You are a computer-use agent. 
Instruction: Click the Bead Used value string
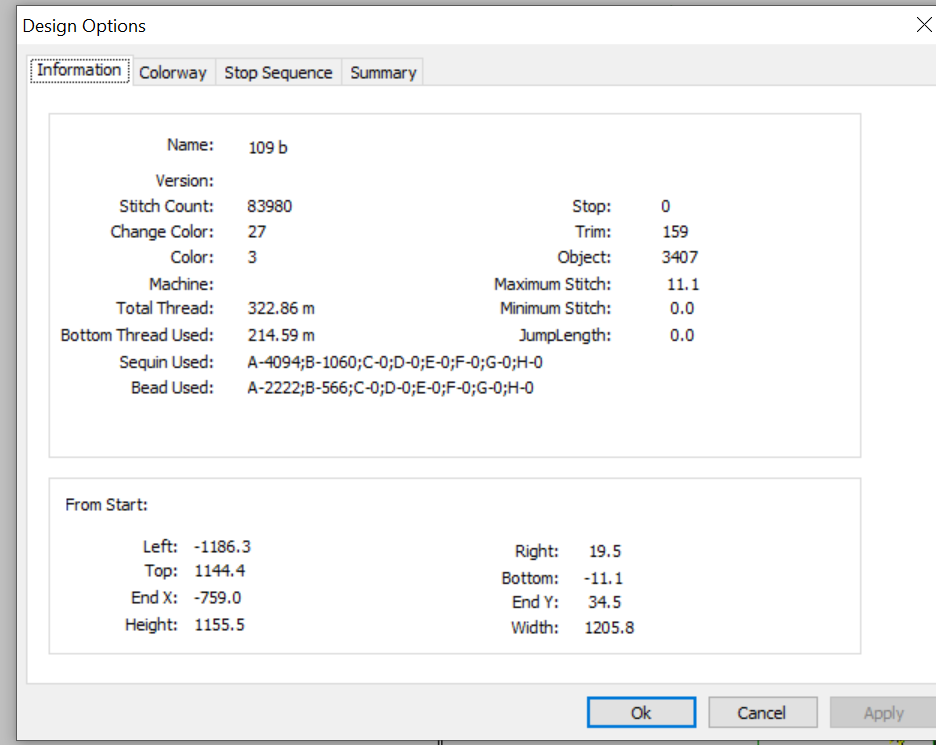click(390, 388)
